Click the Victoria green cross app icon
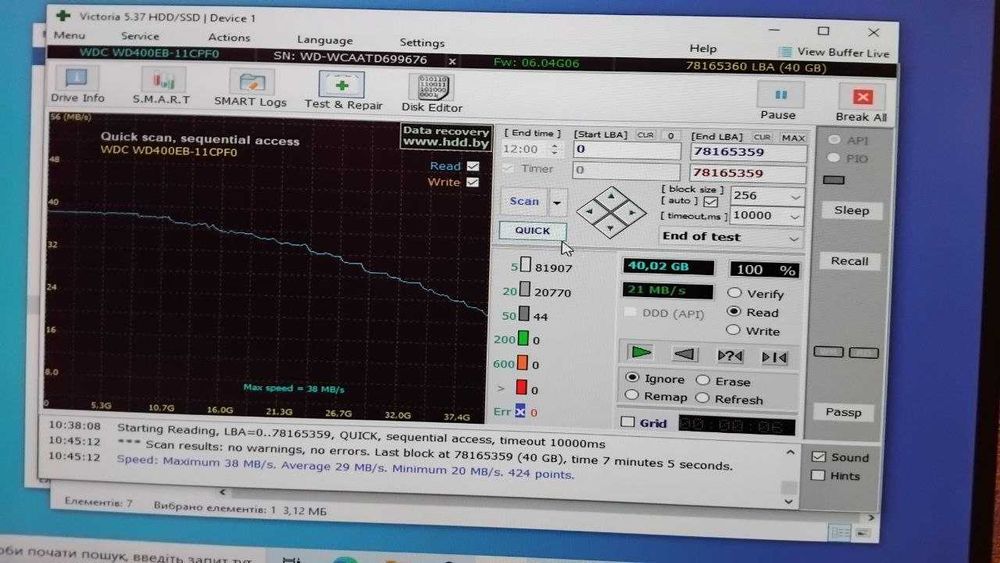The image size is (1000, 563). coord(63,15)
